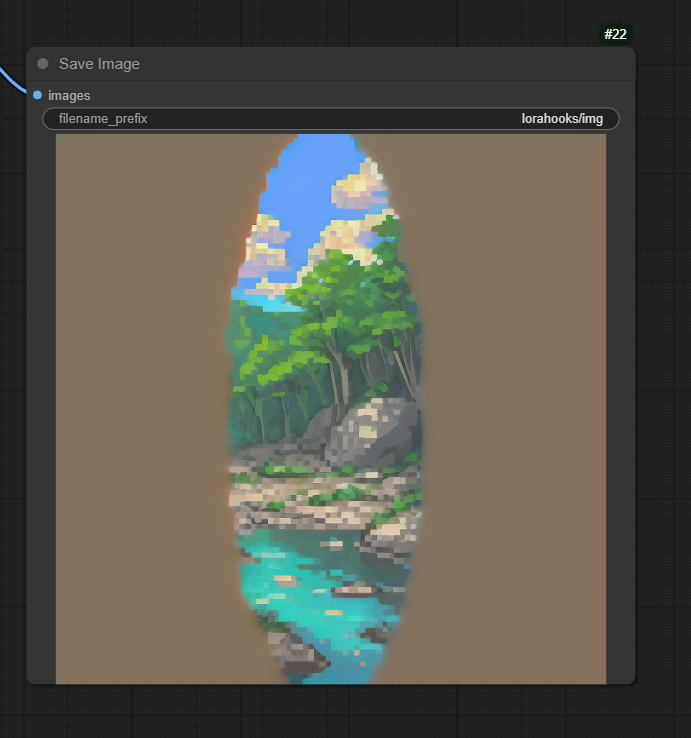
Task: Click the large gray boulder in preview
Action: click(370, 430)
